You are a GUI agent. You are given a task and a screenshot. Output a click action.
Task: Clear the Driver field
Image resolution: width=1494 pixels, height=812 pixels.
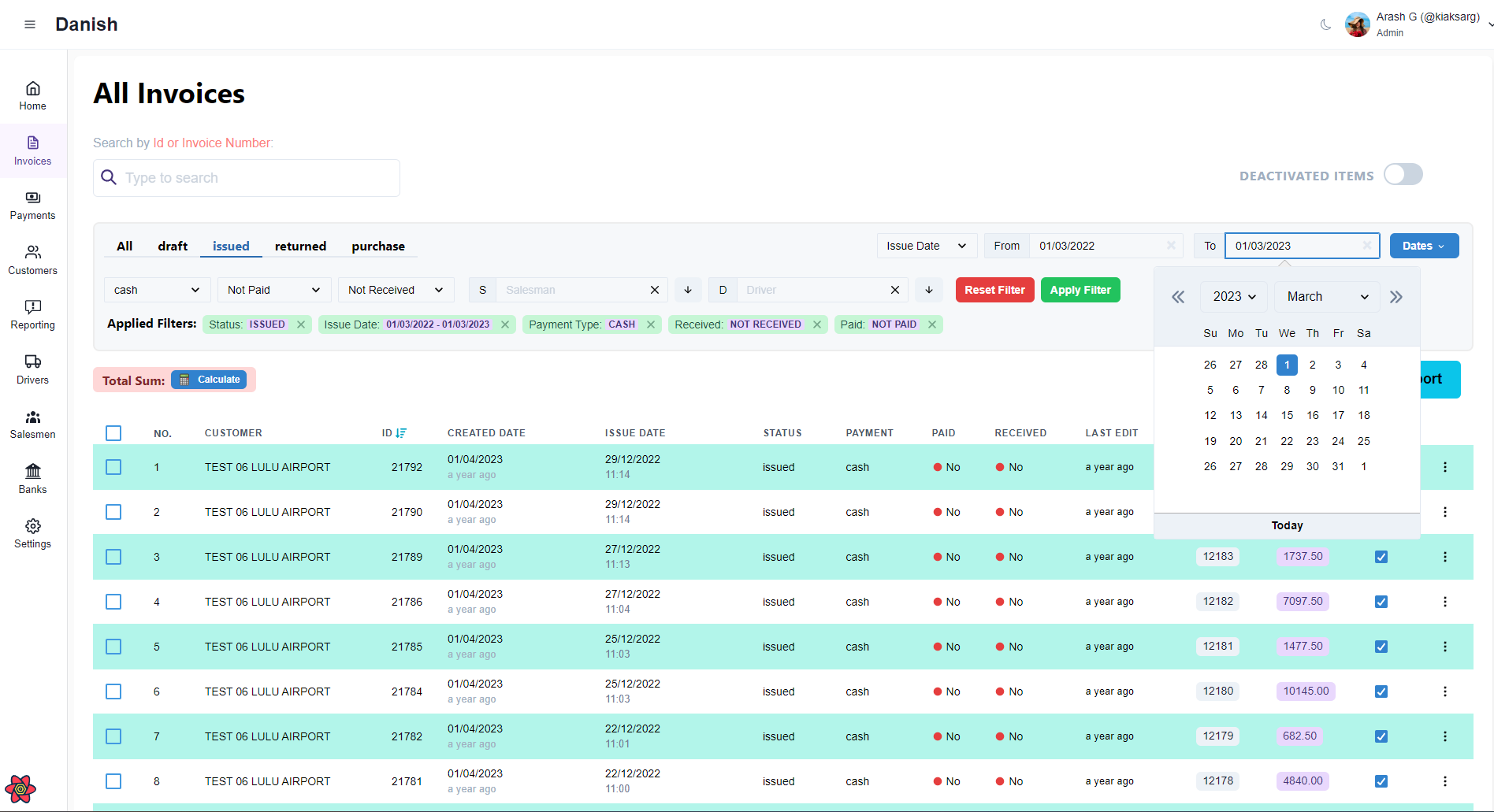click(x=895, y=290)
